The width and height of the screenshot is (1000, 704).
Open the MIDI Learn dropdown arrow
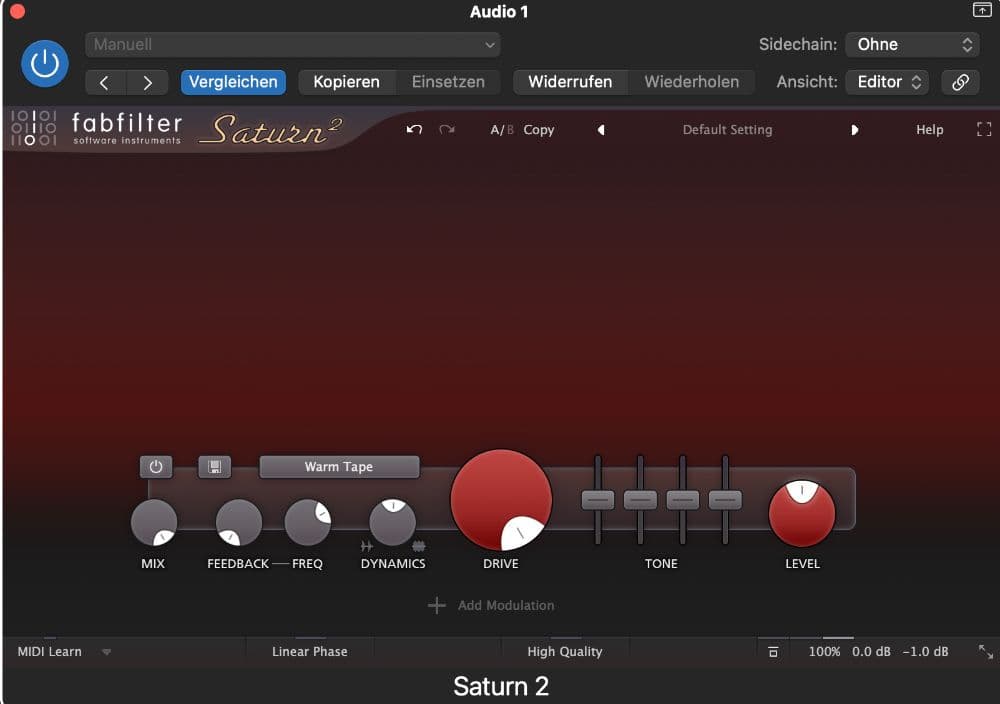tap(107, 652)
